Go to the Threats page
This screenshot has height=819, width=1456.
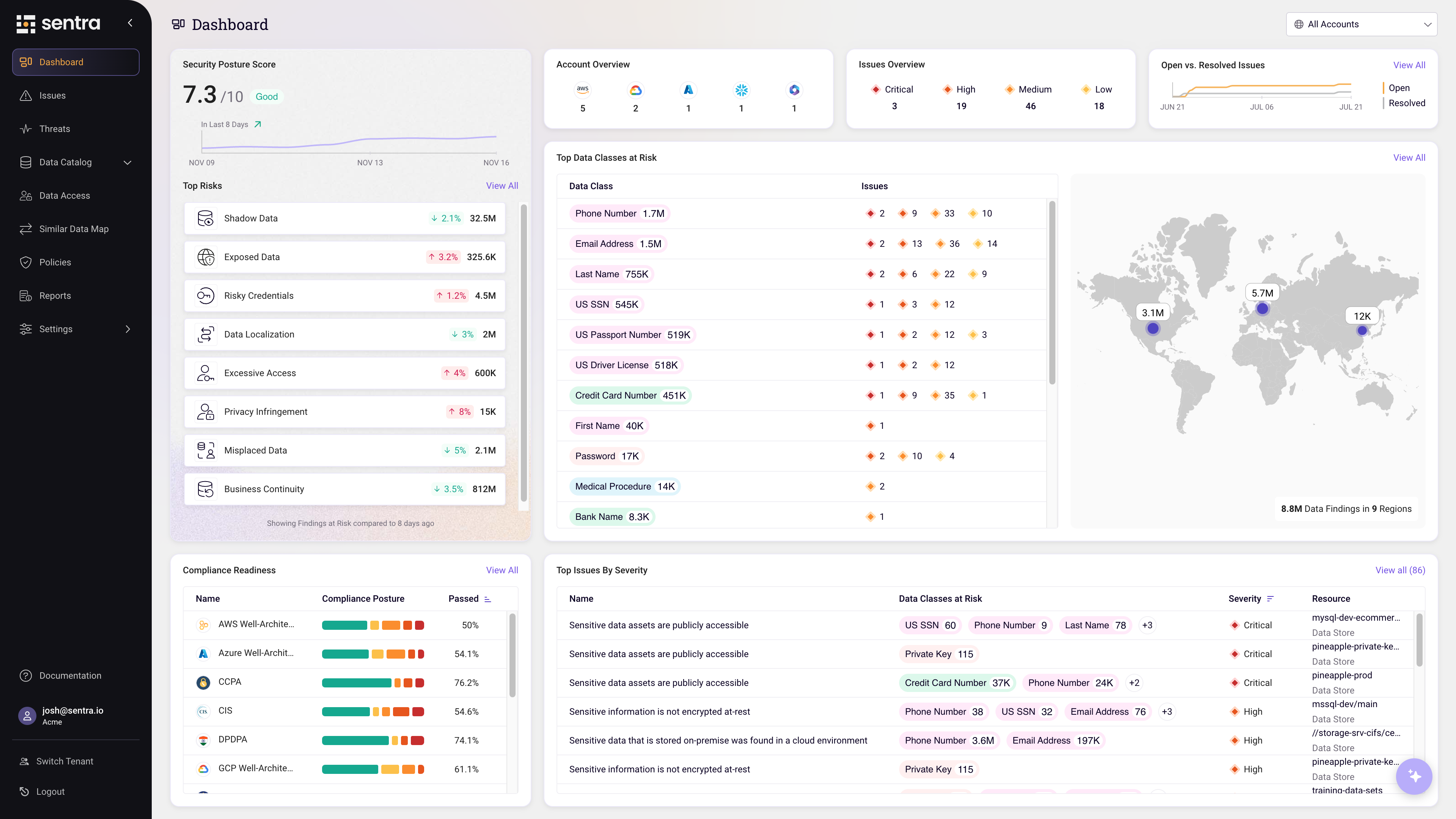tap(54, 129)
